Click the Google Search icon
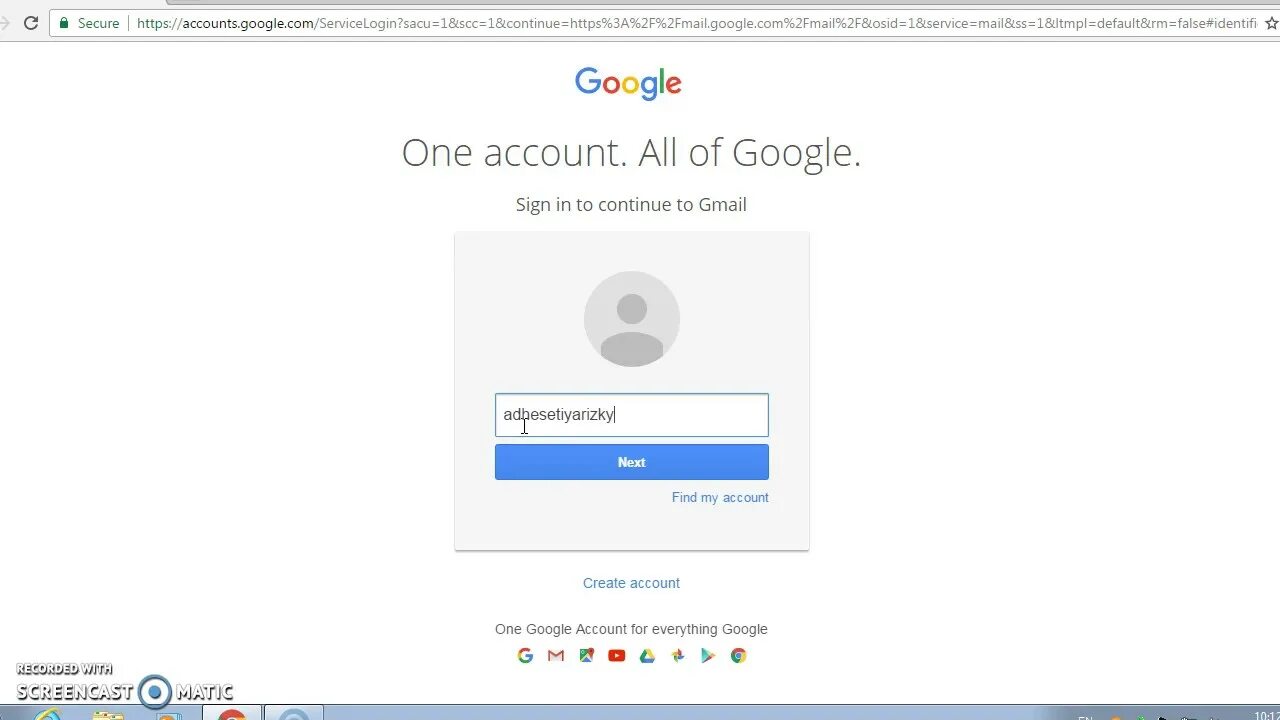 point(525,656)
